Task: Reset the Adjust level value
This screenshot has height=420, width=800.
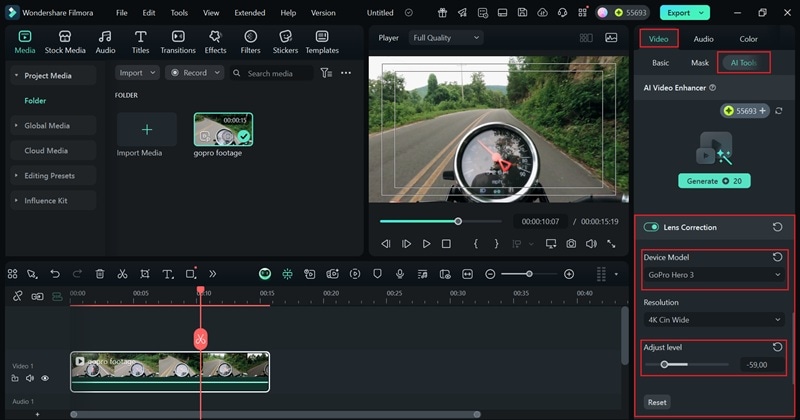Action: click(777, 347)
